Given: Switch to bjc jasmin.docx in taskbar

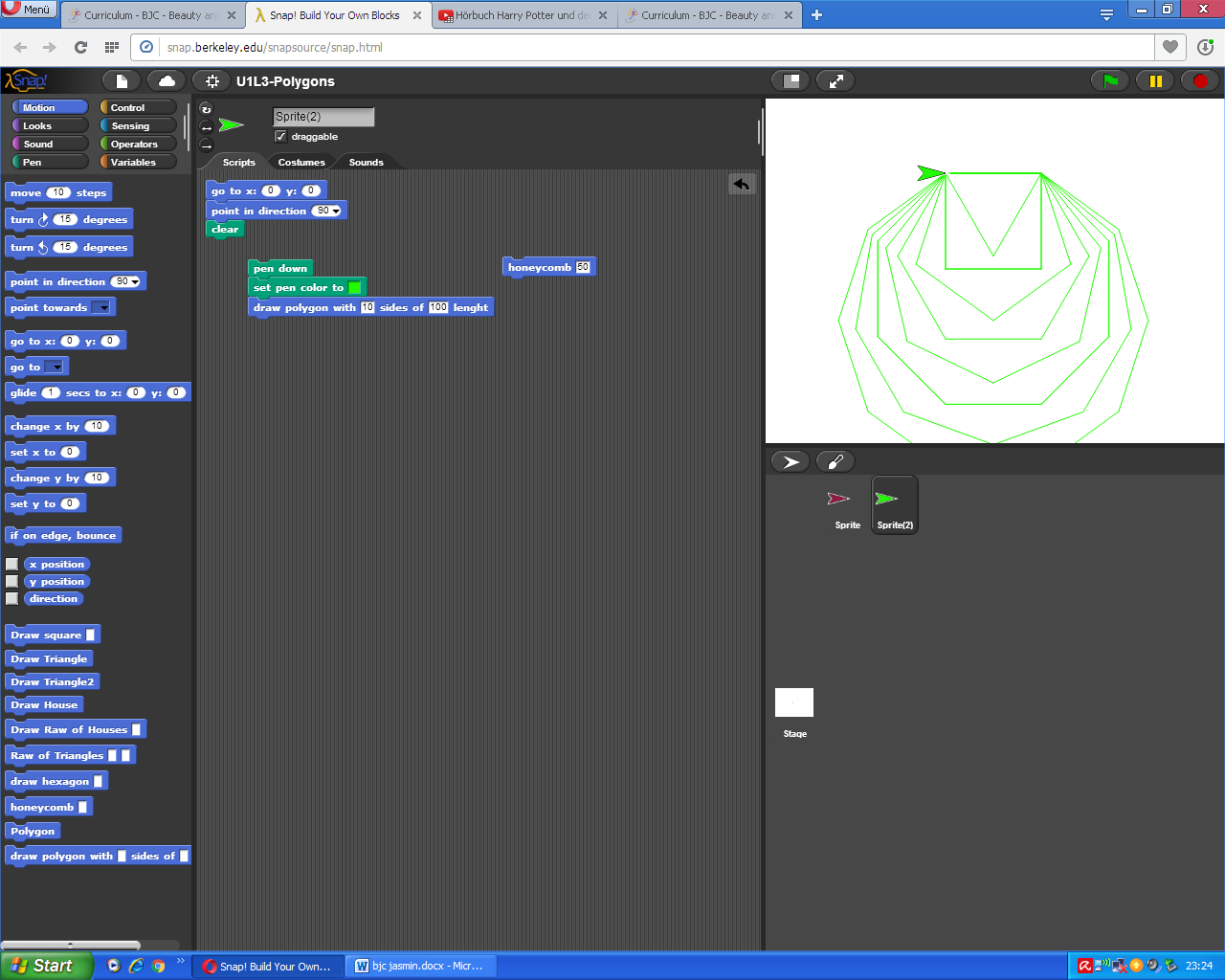Looking at the screenshot, I should point(421,967).
